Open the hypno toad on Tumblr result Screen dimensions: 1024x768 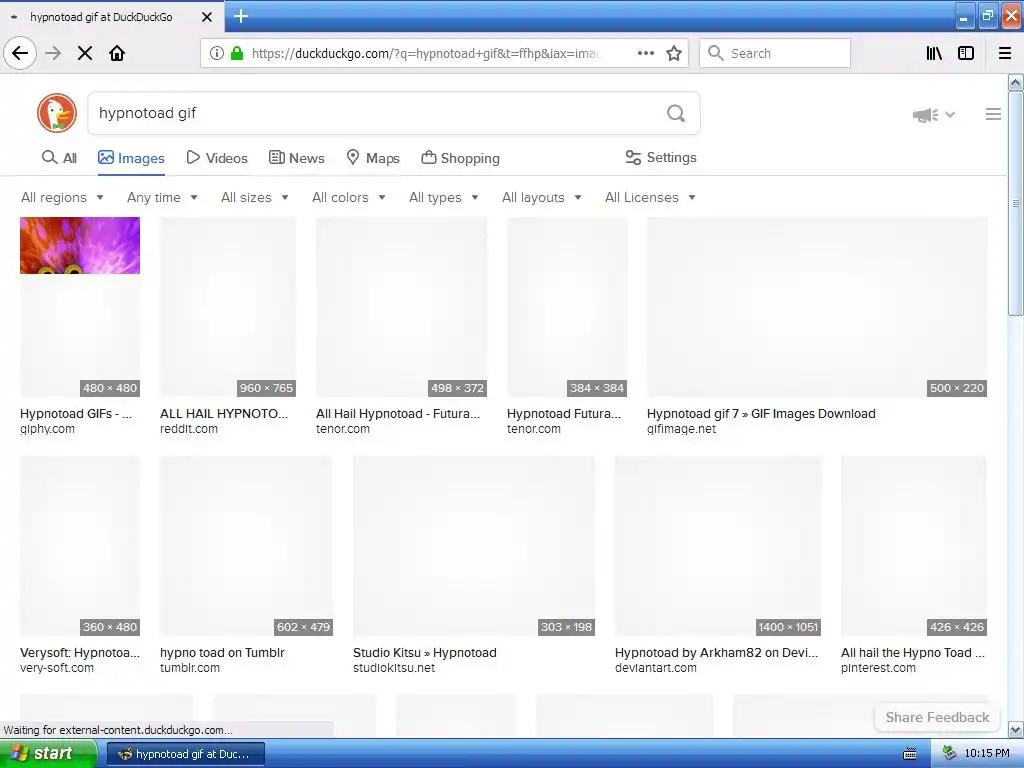(222, 652)
